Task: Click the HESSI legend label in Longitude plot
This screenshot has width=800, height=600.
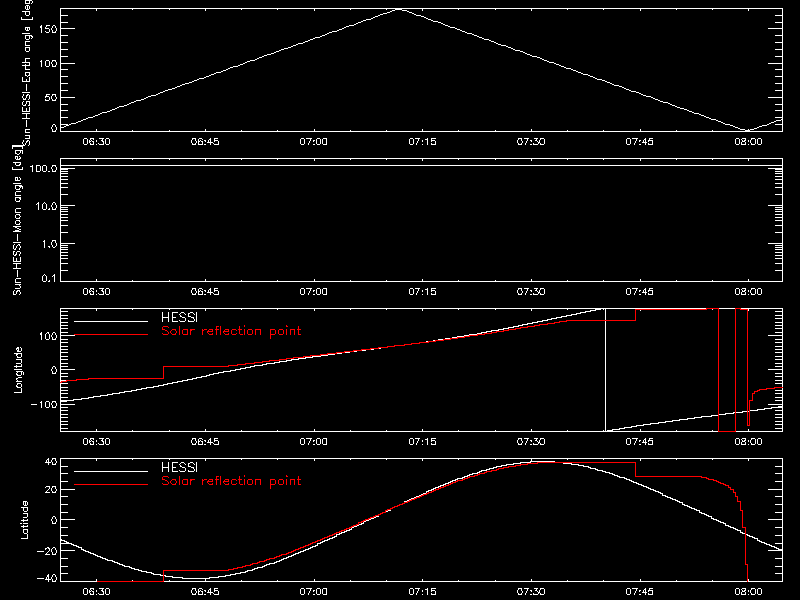Action: point(179,317)
